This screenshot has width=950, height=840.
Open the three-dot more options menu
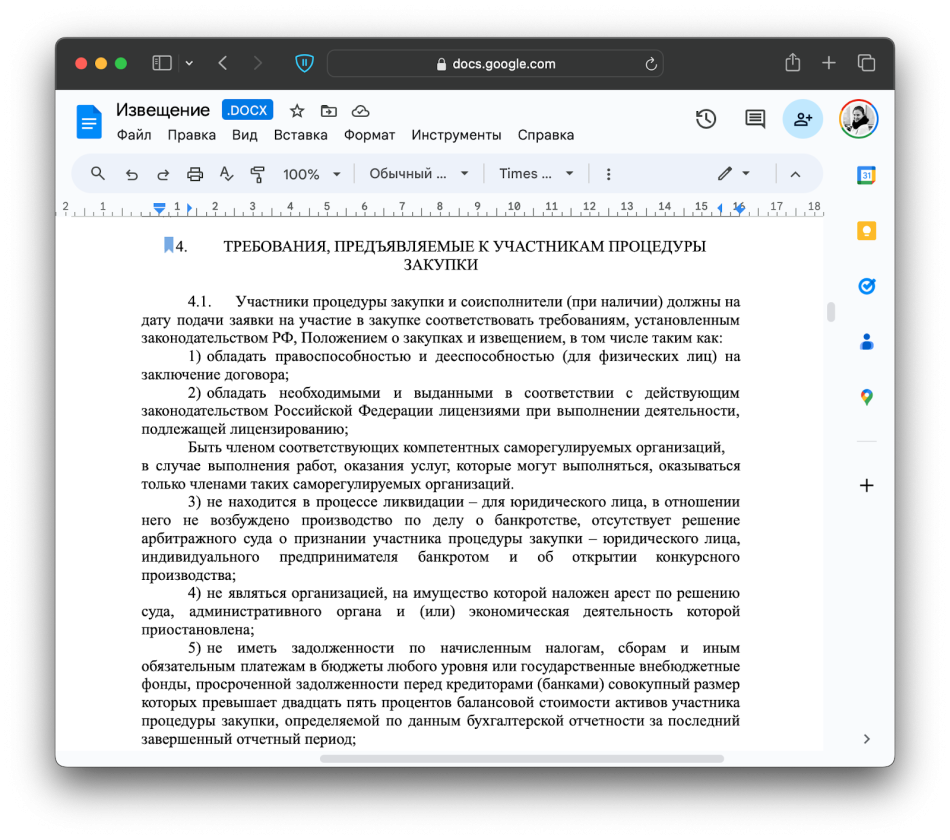(x=608, y=175)
